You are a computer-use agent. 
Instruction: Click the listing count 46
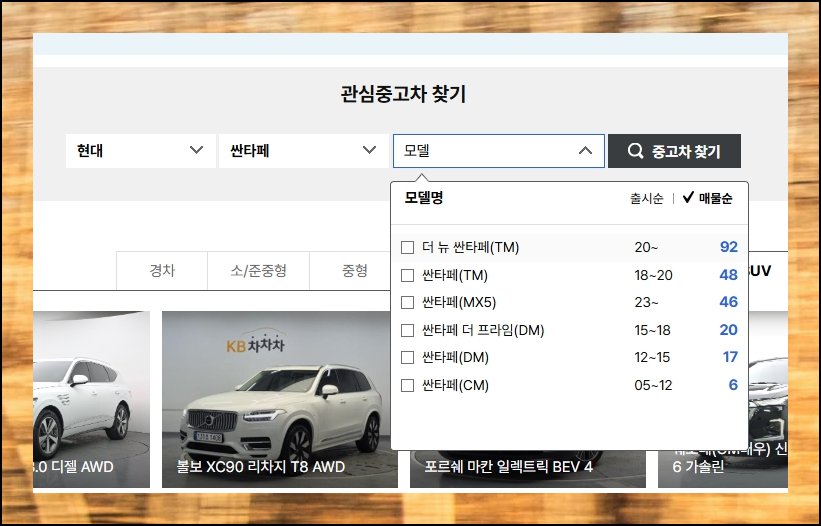(728, 302)
